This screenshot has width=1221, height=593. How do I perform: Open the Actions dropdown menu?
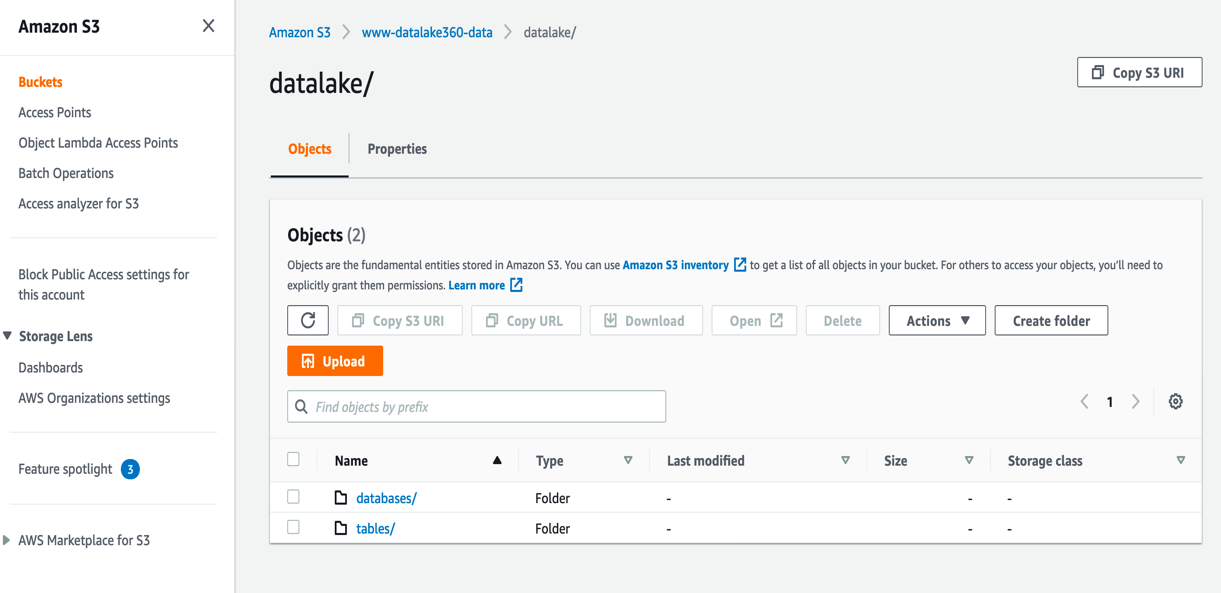click(937, 321)
